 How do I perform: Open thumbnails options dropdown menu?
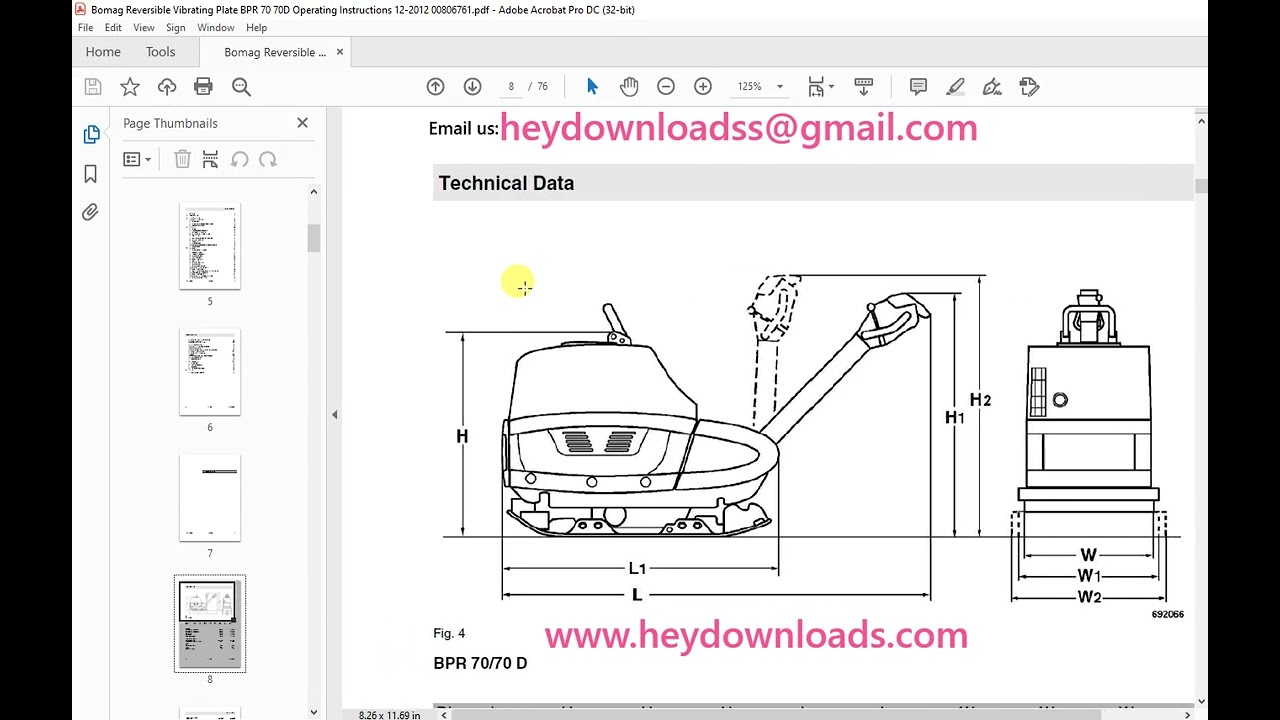(137, 159)
